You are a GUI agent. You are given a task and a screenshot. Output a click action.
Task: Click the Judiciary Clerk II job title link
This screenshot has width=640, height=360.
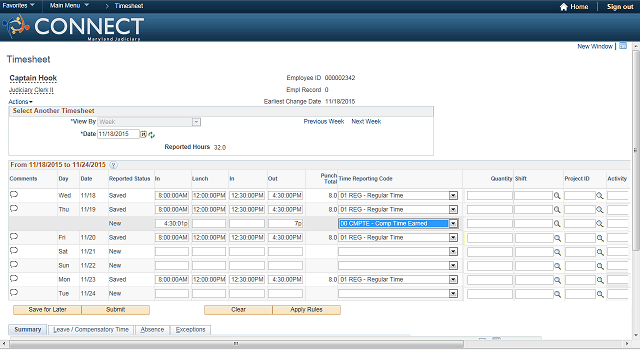[x=31, y=90]
